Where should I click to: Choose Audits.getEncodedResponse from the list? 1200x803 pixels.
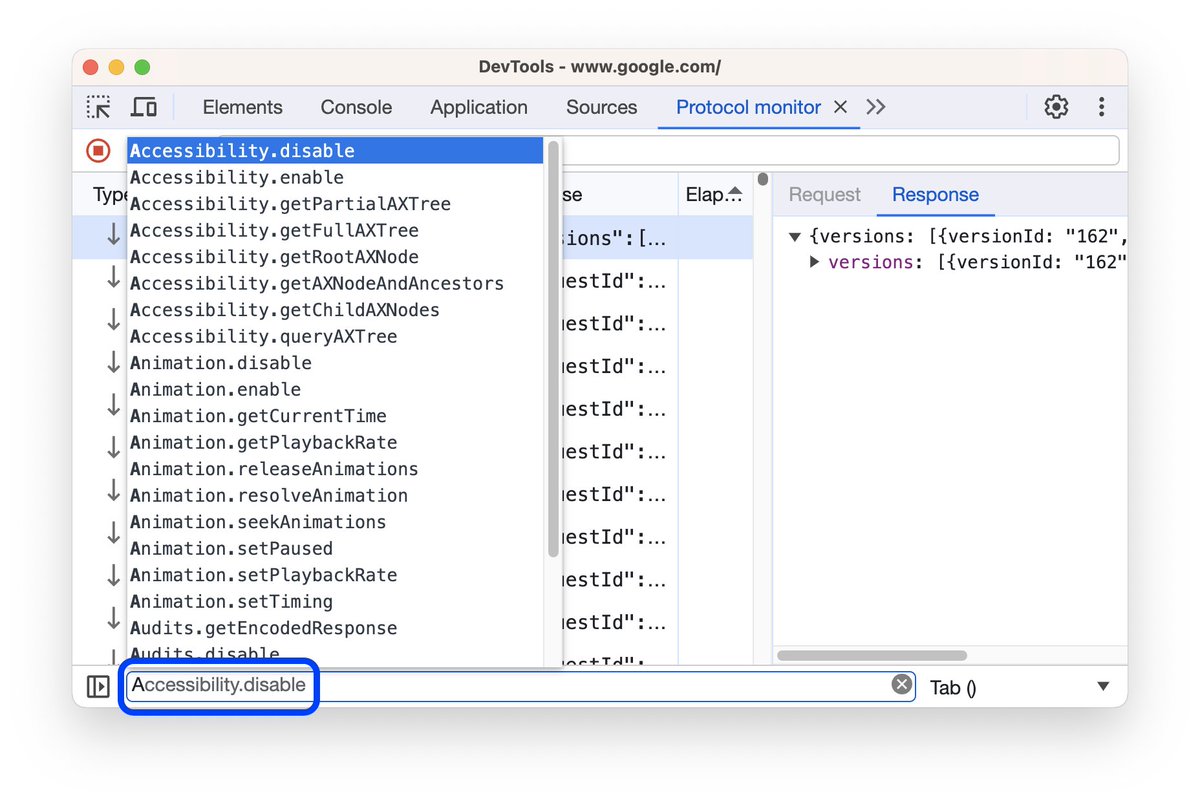263,628
